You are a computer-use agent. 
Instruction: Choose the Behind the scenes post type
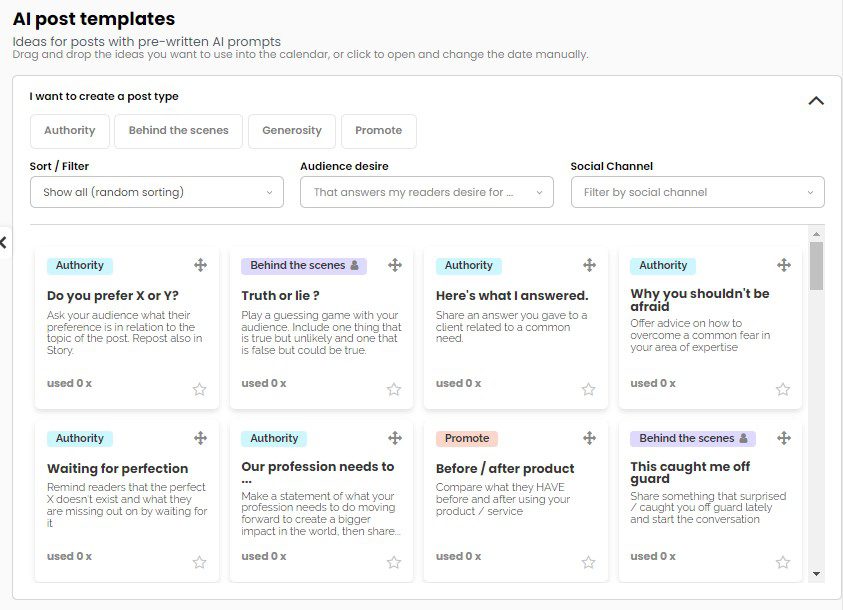tap(178, 131)
